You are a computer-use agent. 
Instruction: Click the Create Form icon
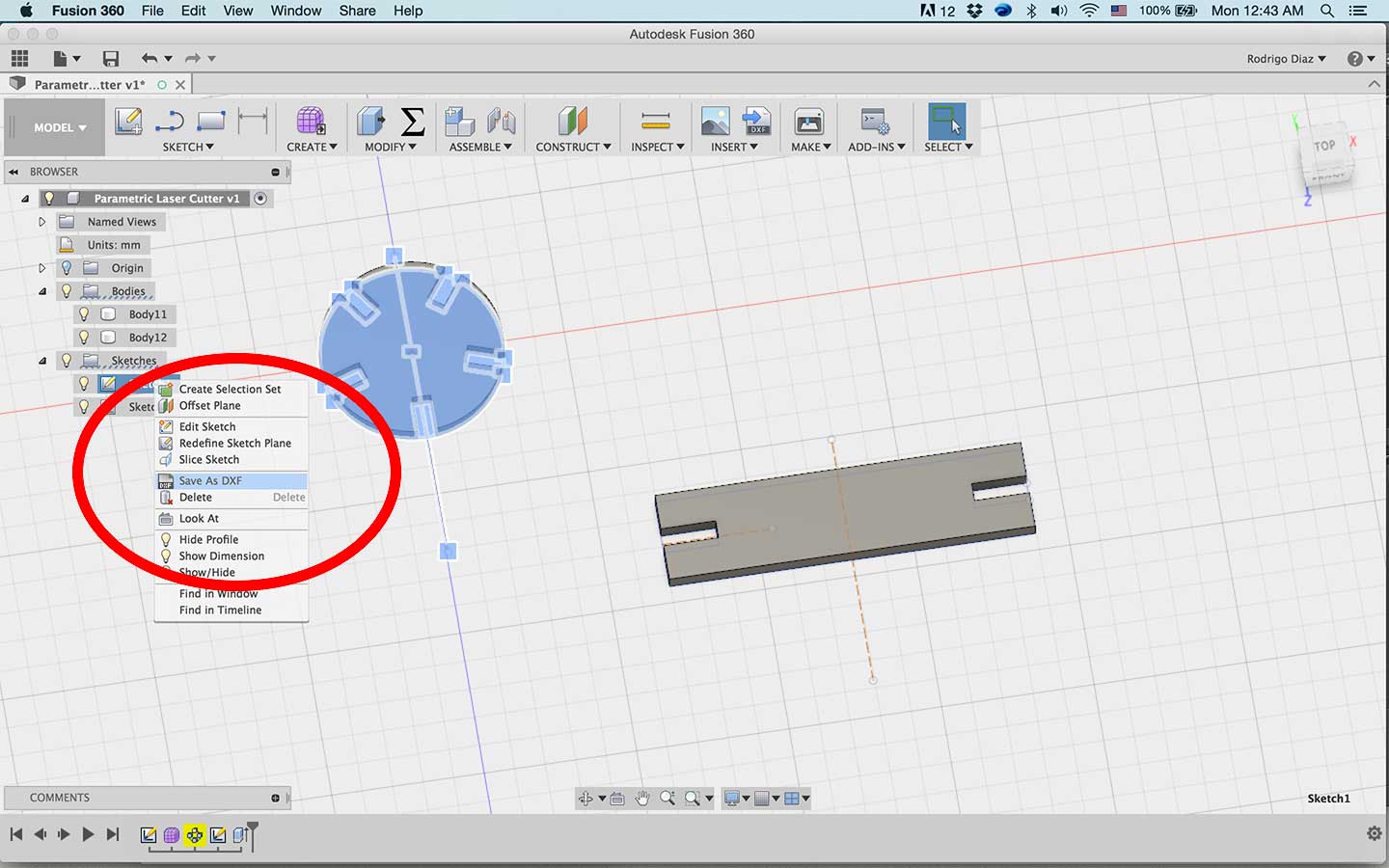click(311, 122)
